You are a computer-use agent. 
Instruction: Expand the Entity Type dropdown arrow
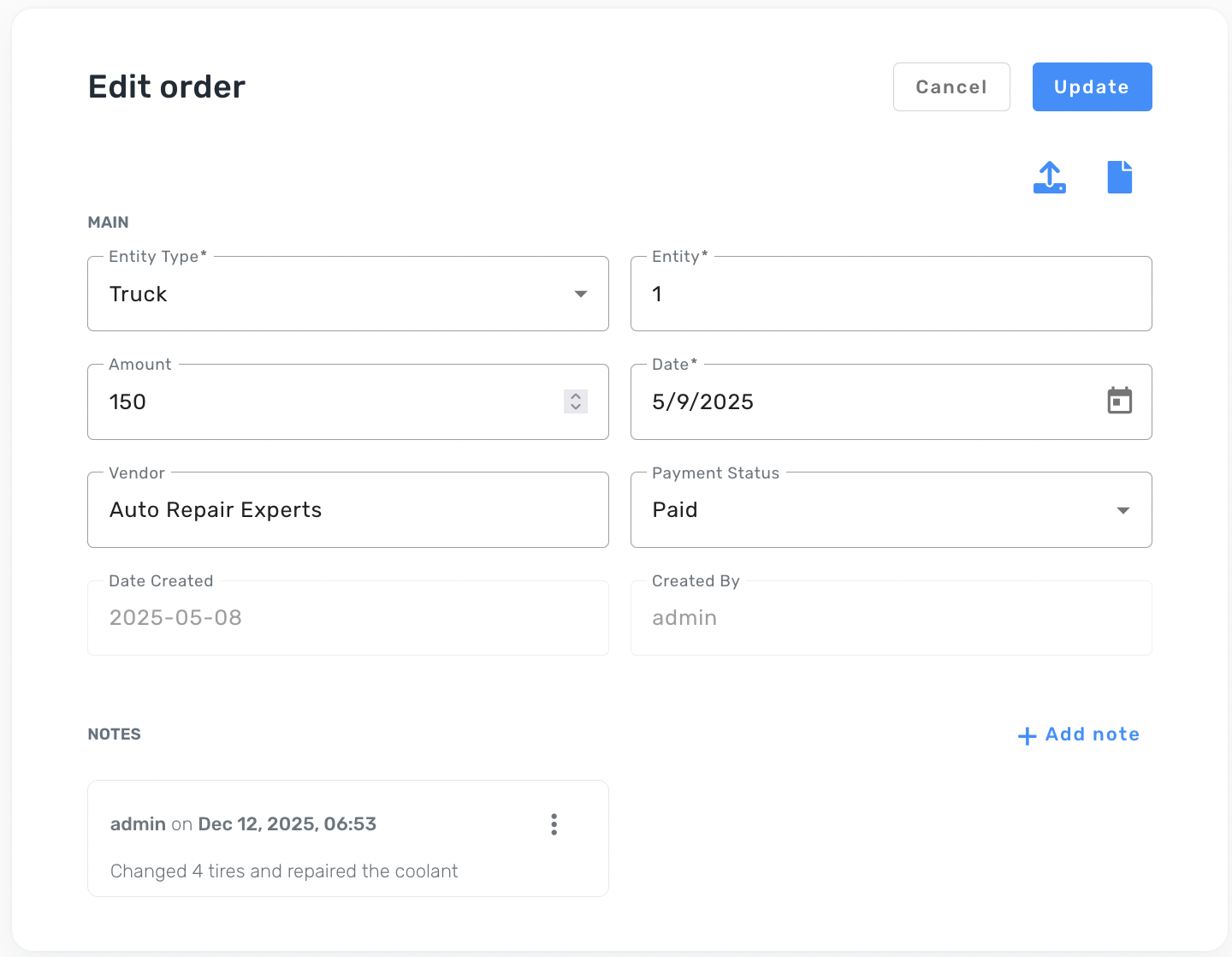pyautogui.click(x=581, y=294)
